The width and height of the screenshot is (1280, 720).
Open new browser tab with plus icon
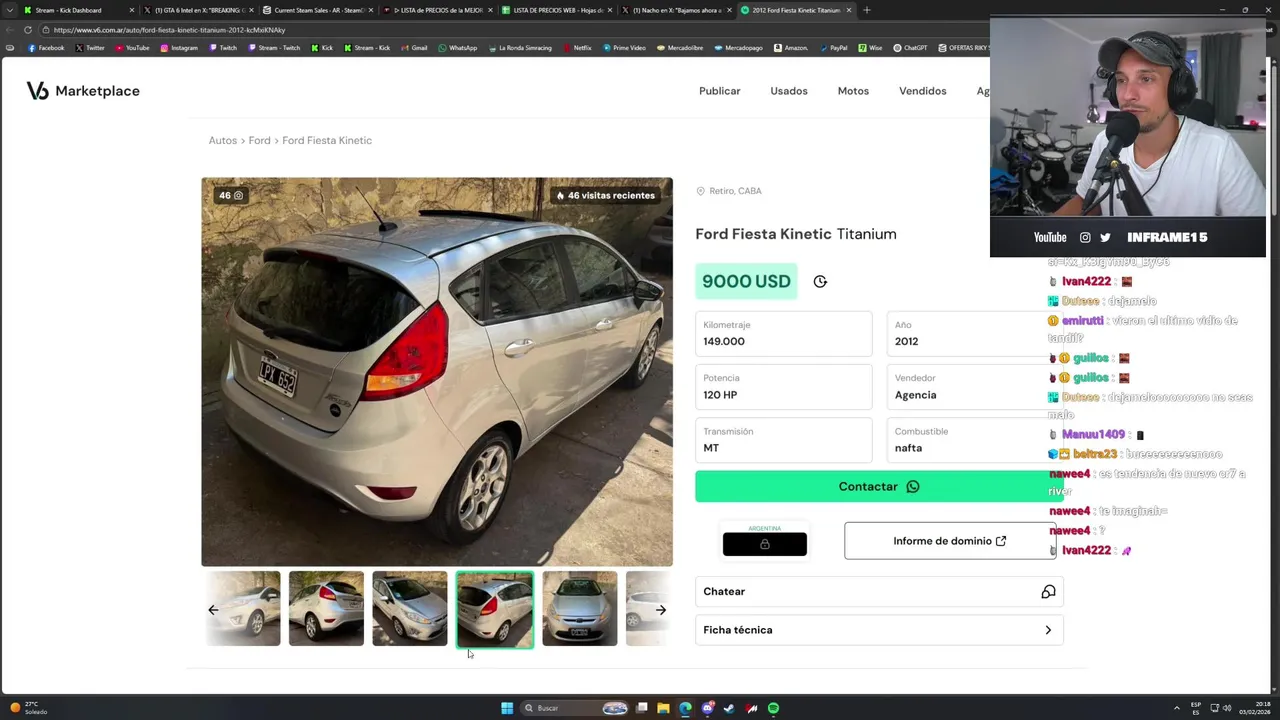point(866,10)
